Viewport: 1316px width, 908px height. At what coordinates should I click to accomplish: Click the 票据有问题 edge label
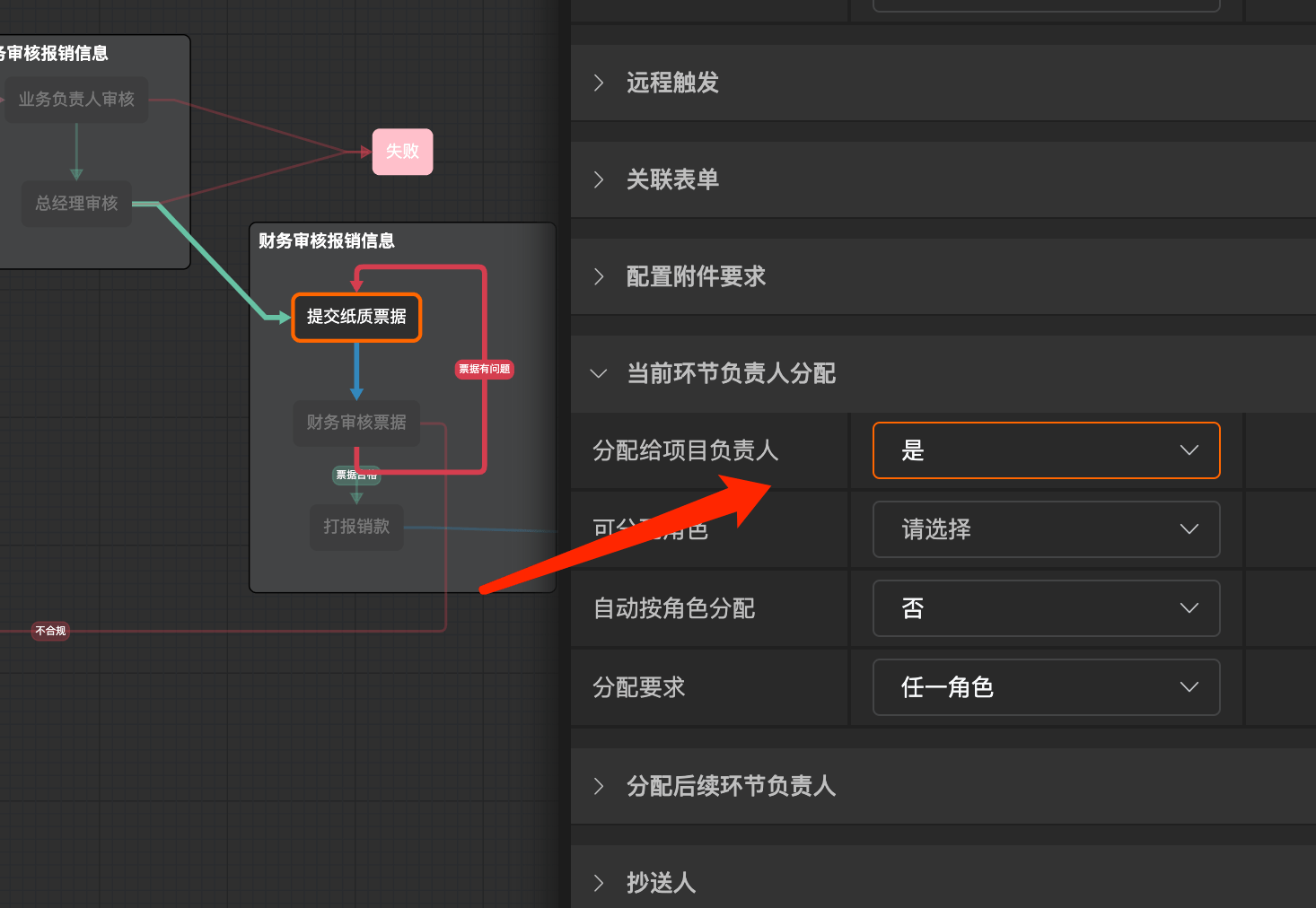[x=485, y=369]
